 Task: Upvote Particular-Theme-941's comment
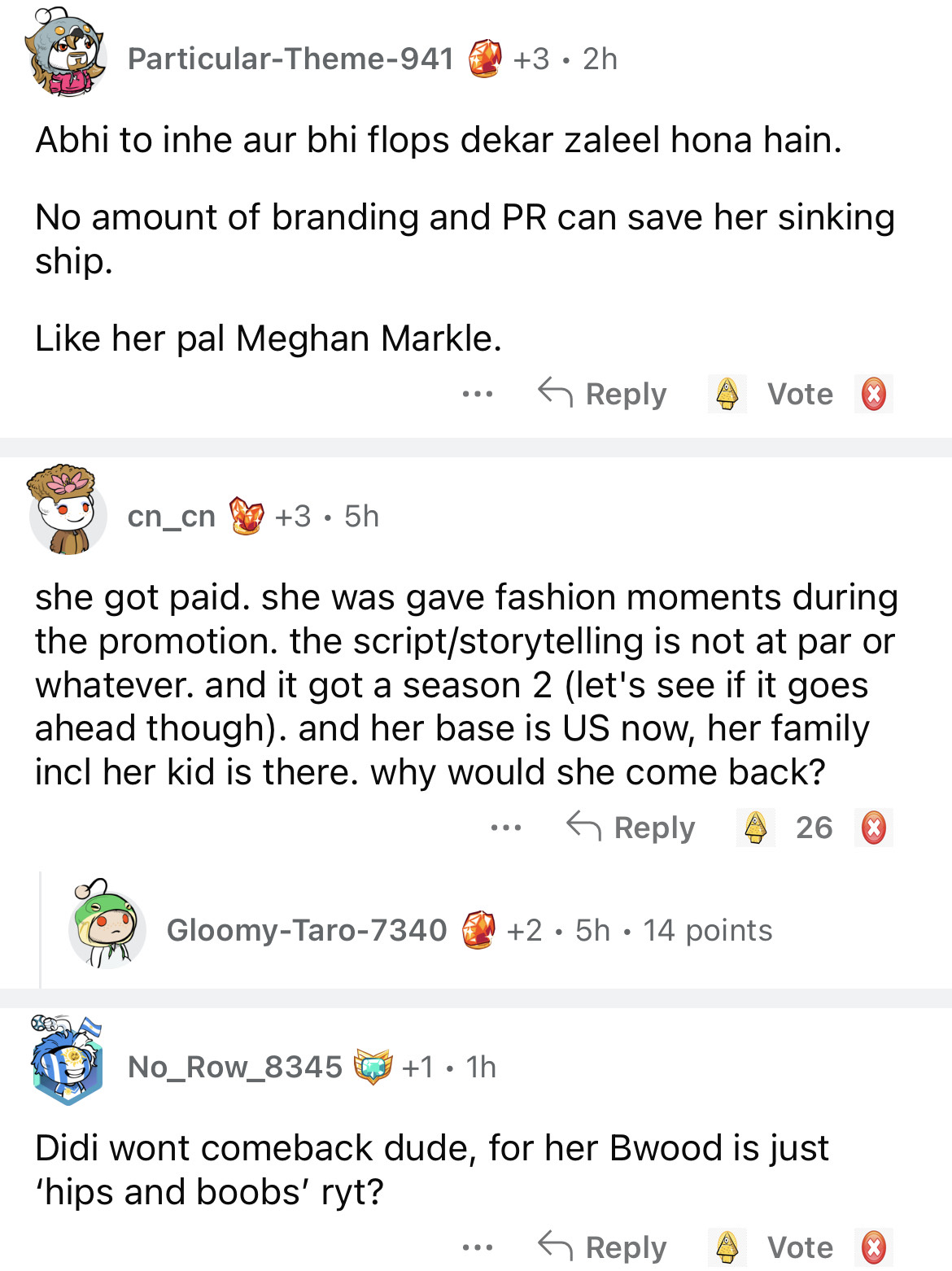click(x=727, y=395)
